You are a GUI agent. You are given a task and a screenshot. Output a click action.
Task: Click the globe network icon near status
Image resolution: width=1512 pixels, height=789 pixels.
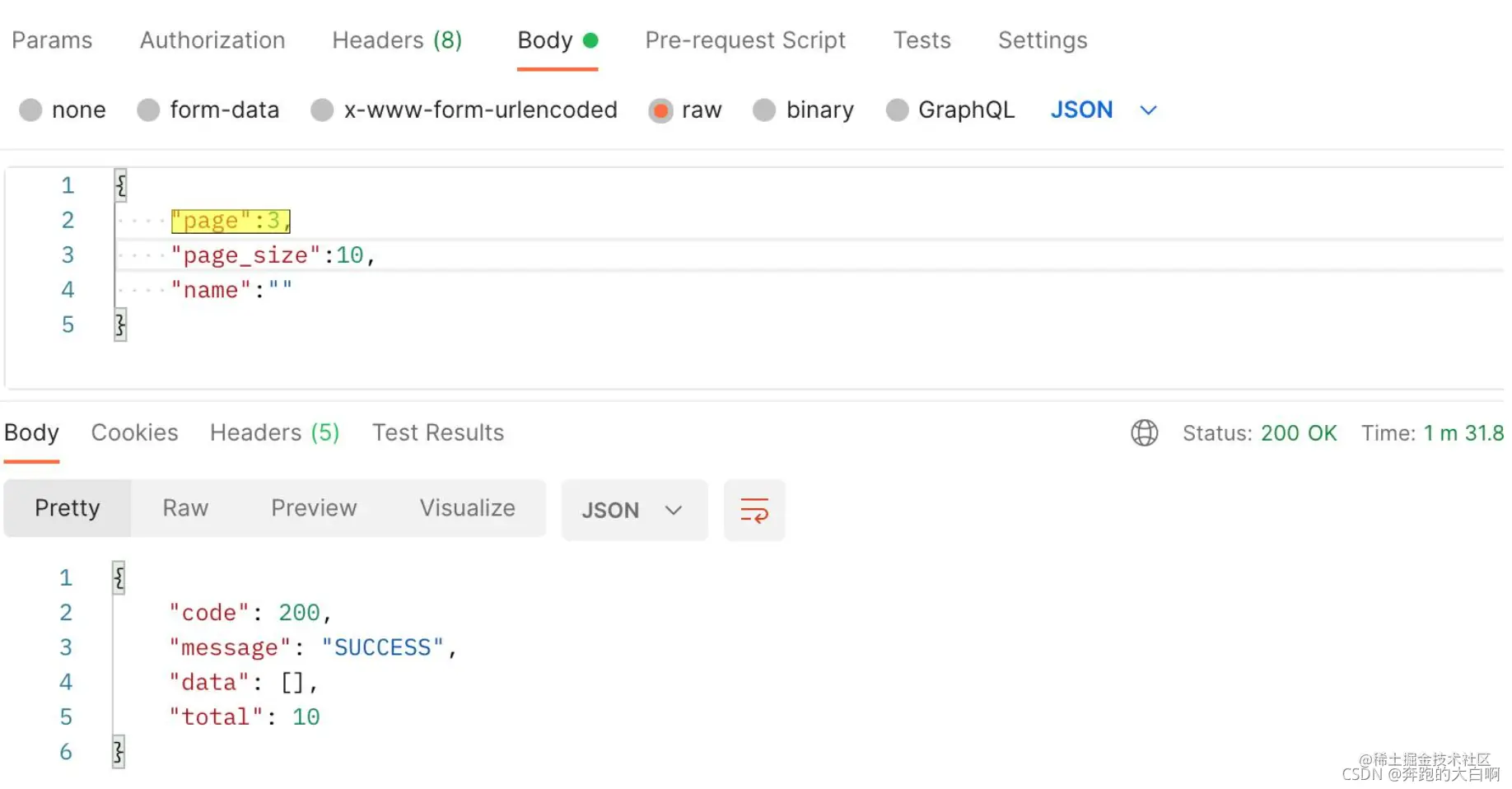(1144, 432)
